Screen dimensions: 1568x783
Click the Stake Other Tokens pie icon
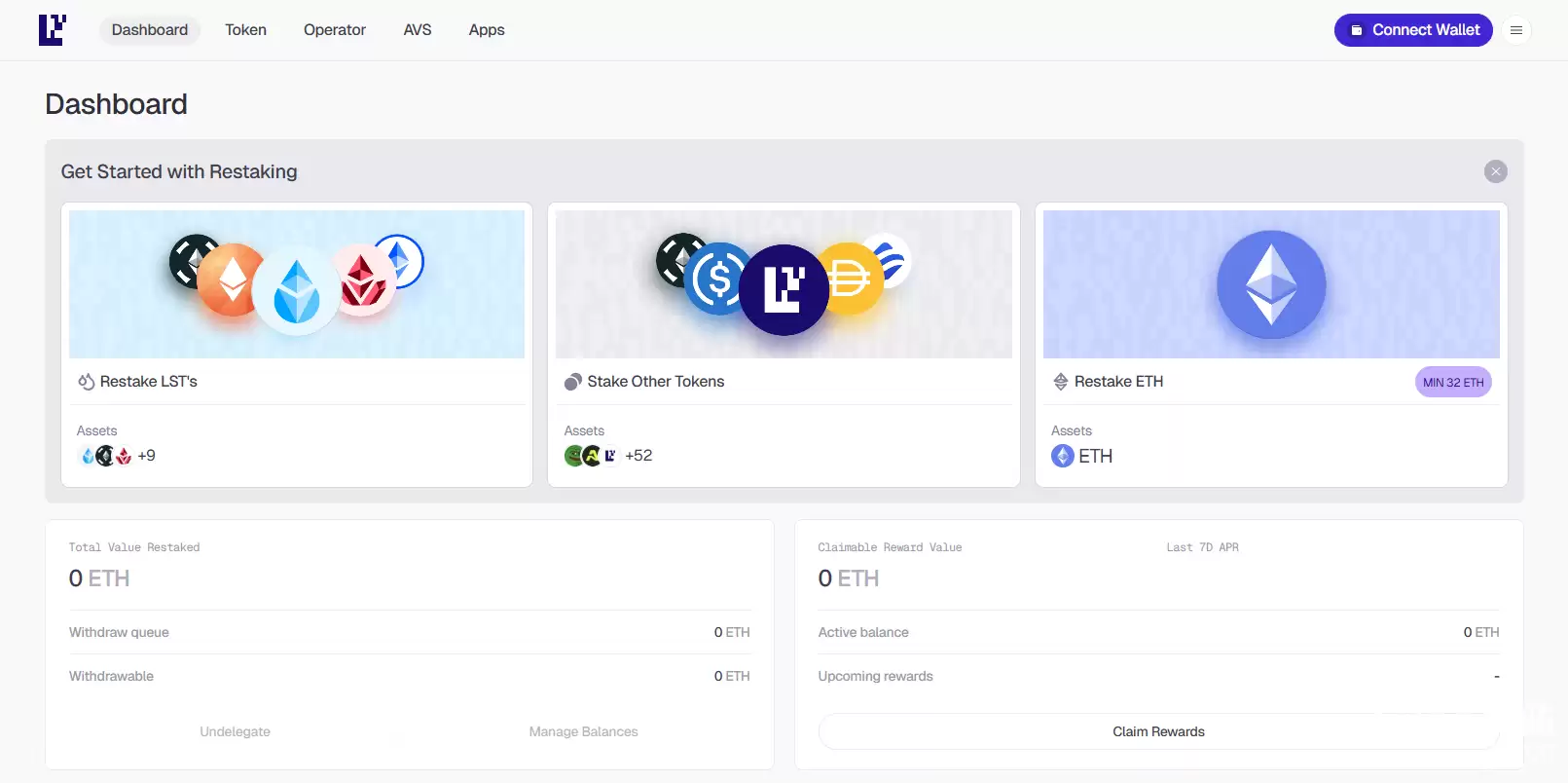pos(572,382)
